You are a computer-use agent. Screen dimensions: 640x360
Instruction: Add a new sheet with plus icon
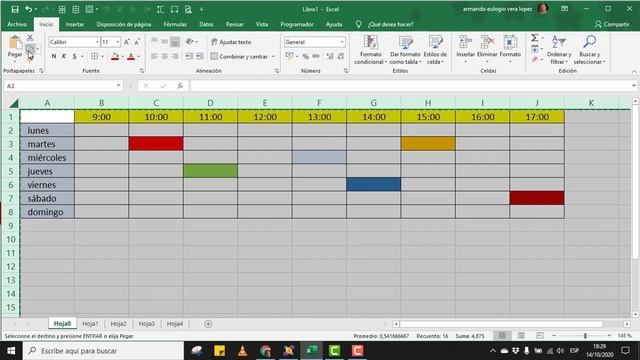click(208, 324)
